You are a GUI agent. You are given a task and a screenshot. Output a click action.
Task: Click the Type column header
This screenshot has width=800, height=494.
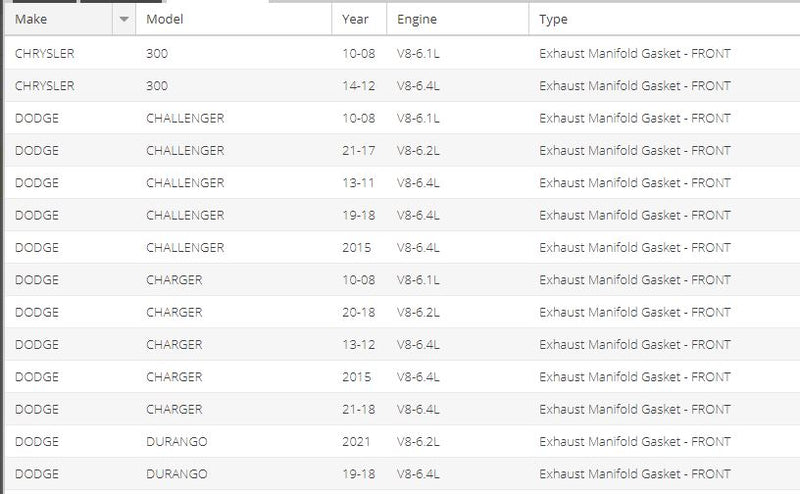pos(664,19)
